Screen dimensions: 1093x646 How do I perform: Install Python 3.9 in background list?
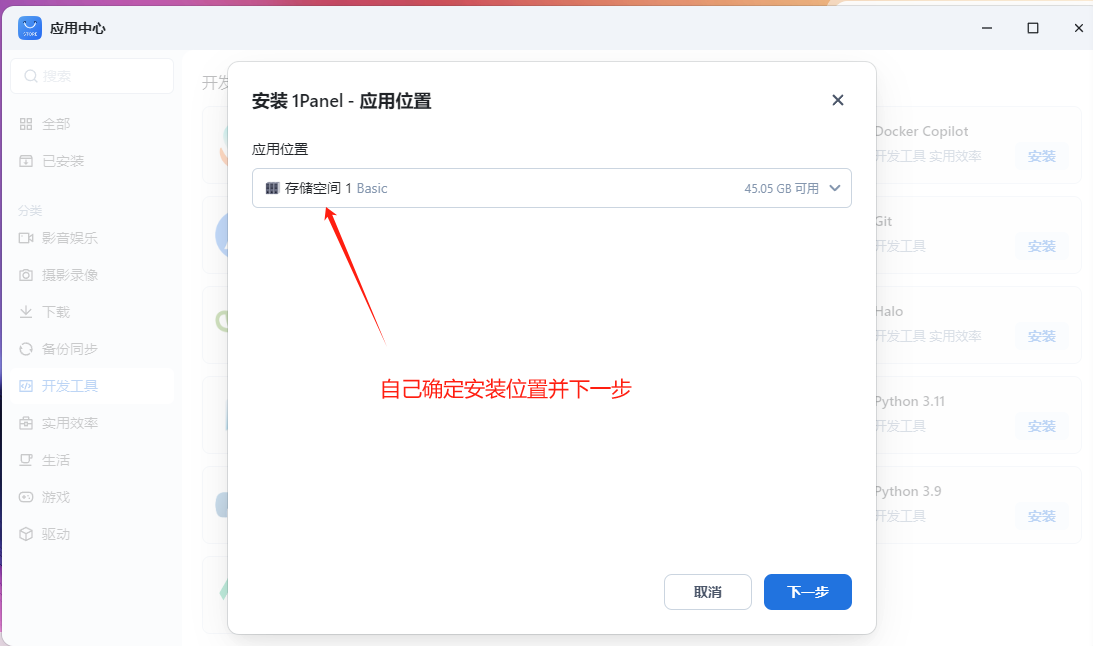(1041, 516)
